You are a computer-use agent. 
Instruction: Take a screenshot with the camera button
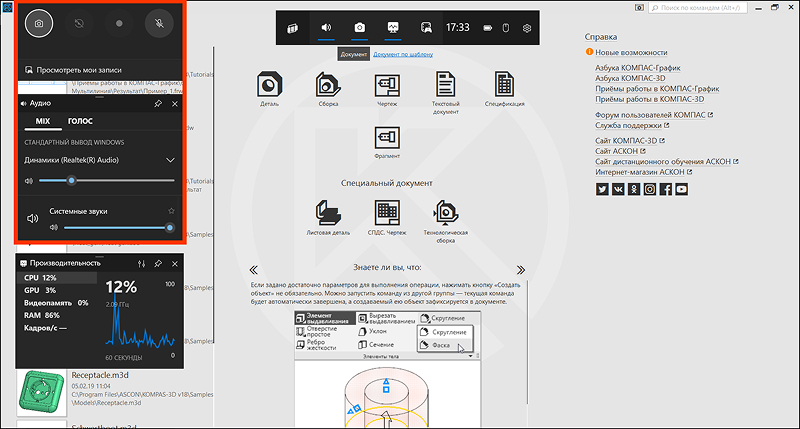point(39,23)
